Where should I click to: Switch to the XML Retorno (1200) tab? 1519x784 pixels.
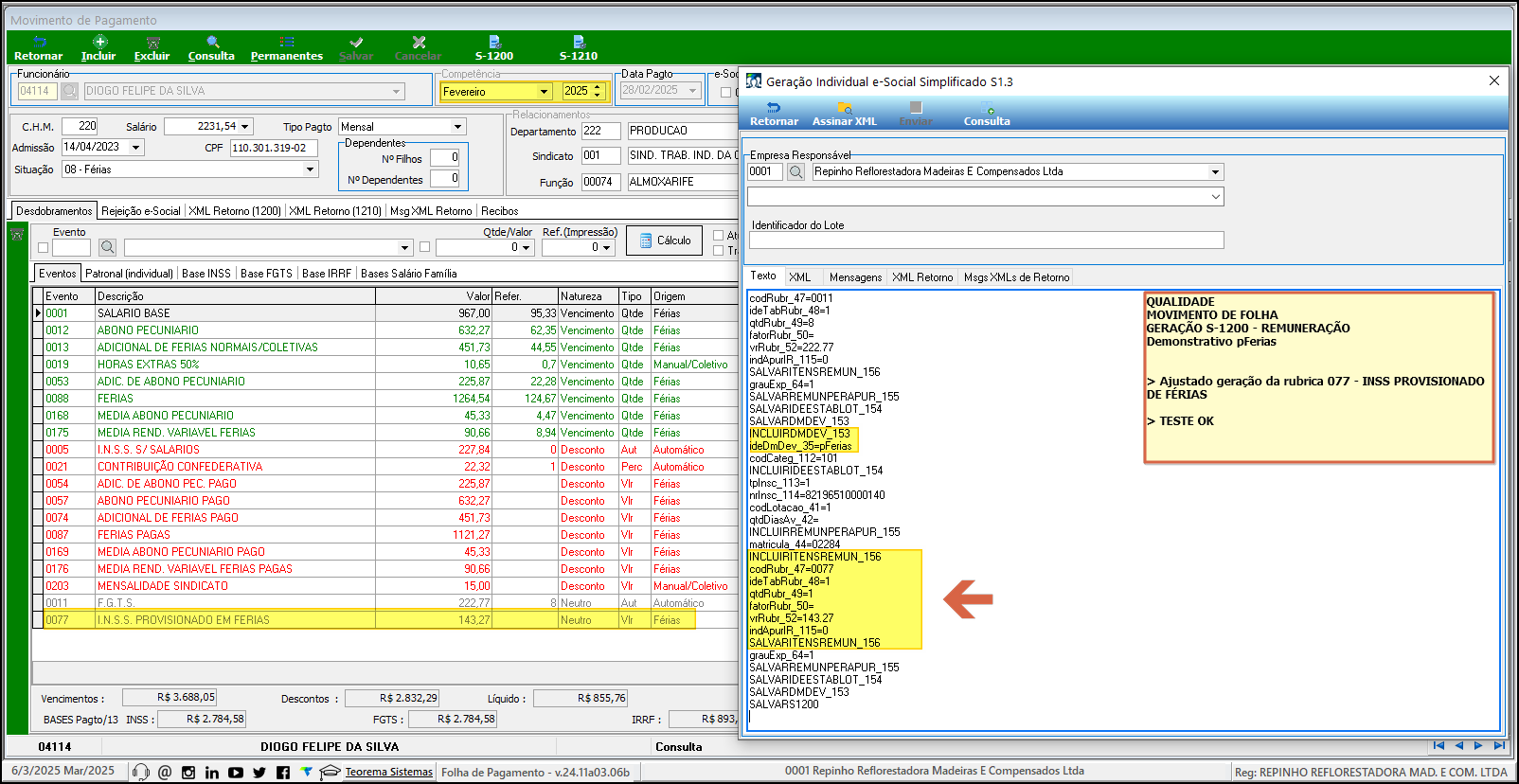click(x=235, y=211)
